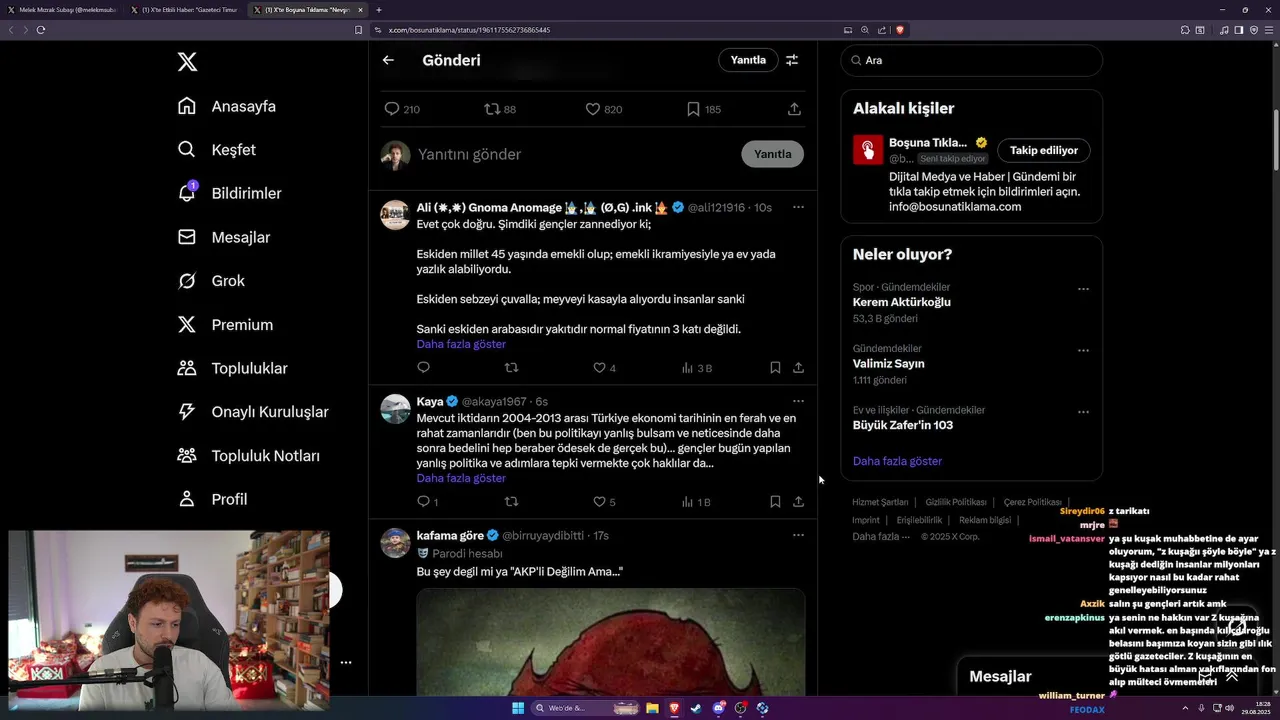Open the browser hamburger menu
Viewport: 1280px width, 720px height.
click(1269, 30)
